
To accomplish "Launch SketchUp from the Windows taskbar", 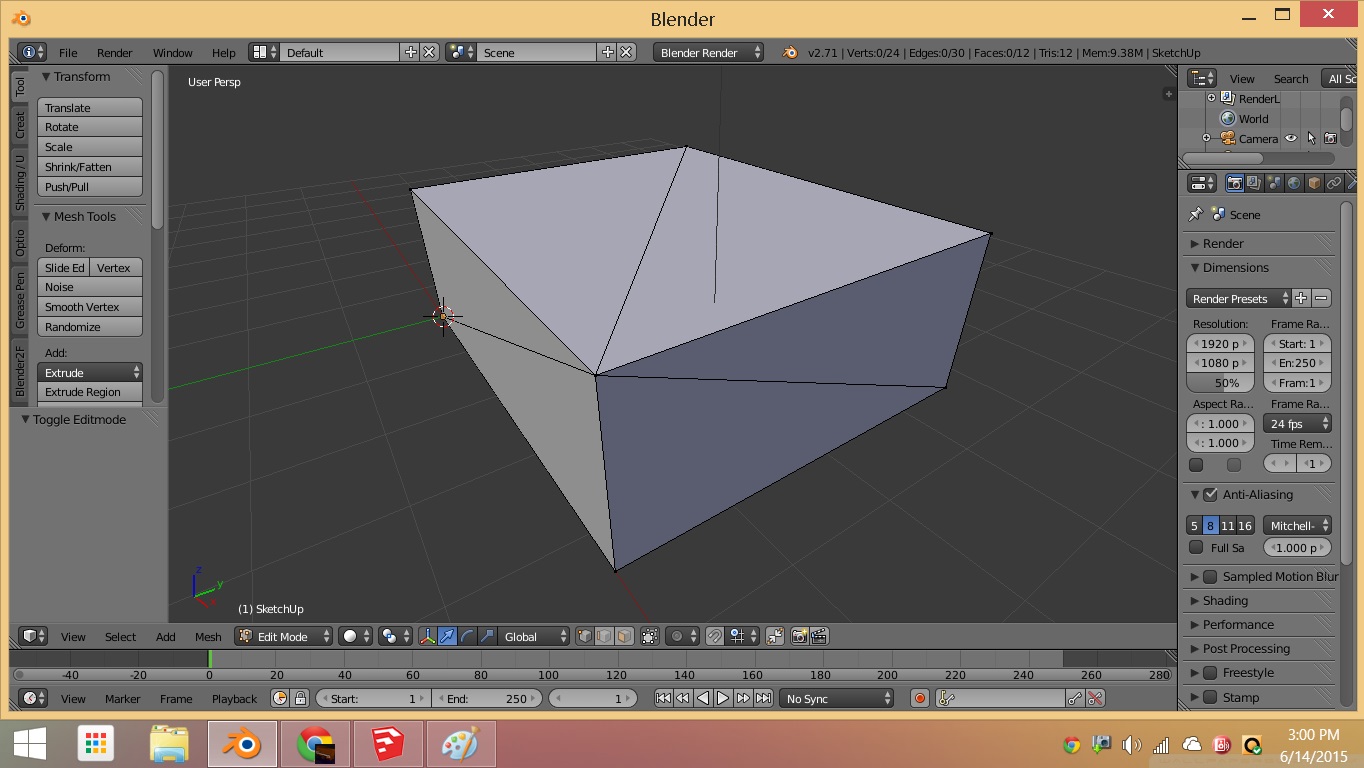I will [387, 744].
